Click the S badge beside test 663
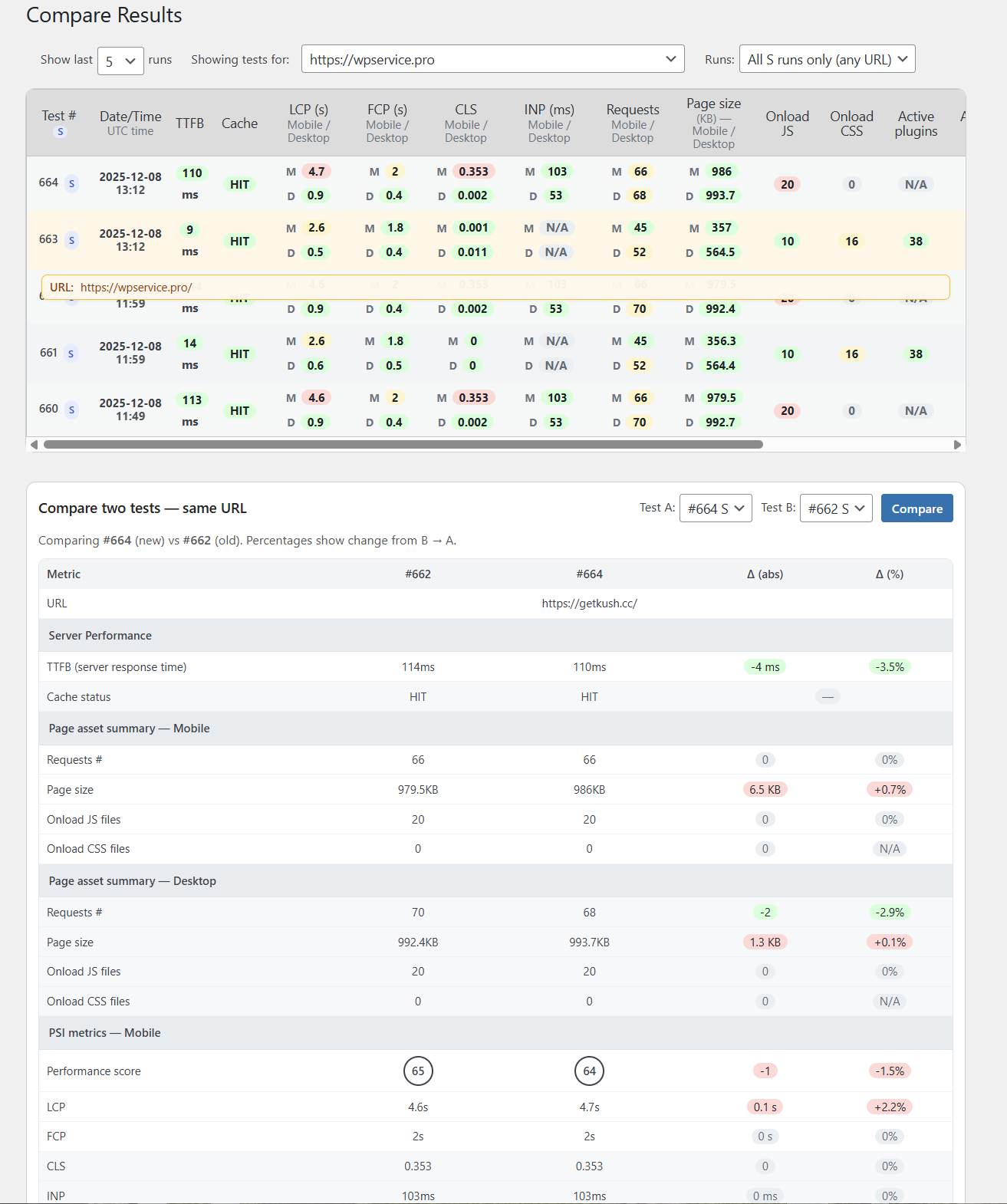This screenshot has width=1007, height=1204. coord(71,241)
